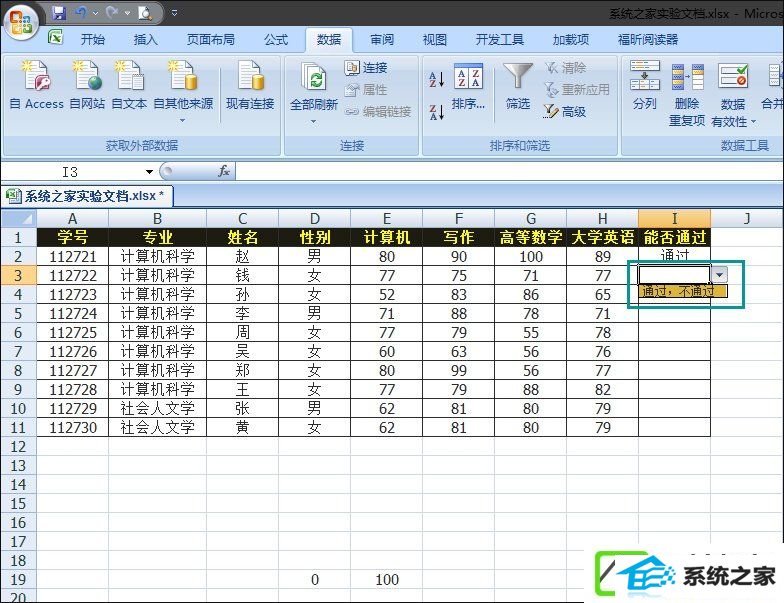Viewport: 784px width, 603px height.
Task: Open the 自其他来源 data sources menu
Action: 183,91
